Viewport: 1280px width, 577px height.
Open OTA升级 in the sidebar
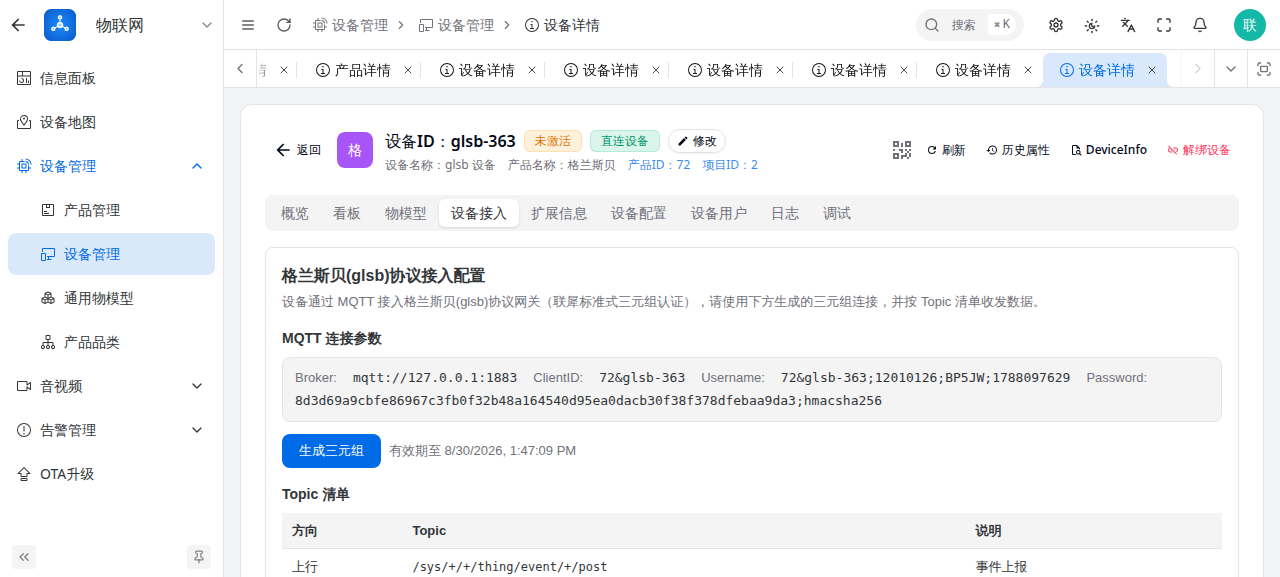click(111, 474)
